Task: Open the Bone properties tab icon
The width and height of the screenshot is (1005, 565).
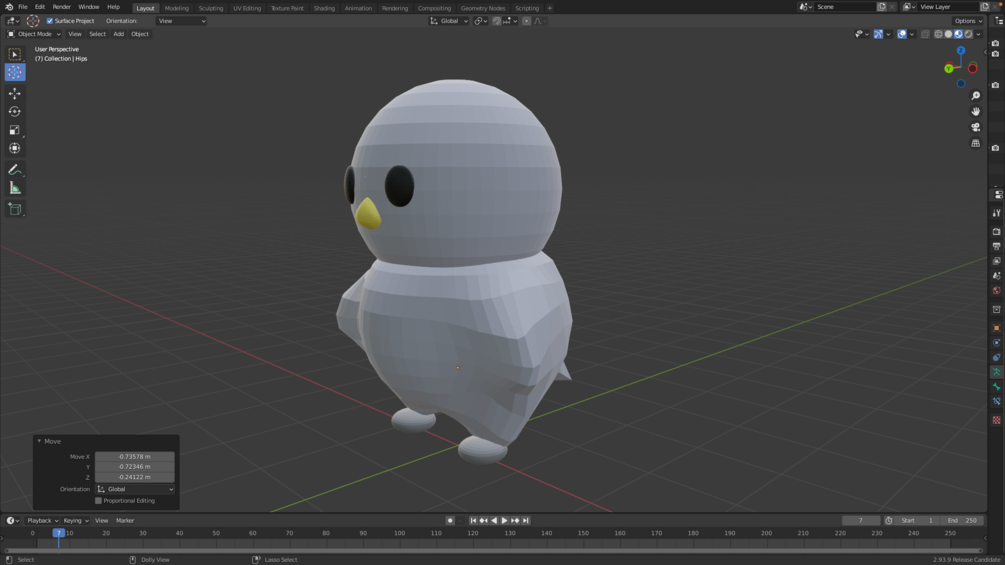Action: tap(997, 387)
